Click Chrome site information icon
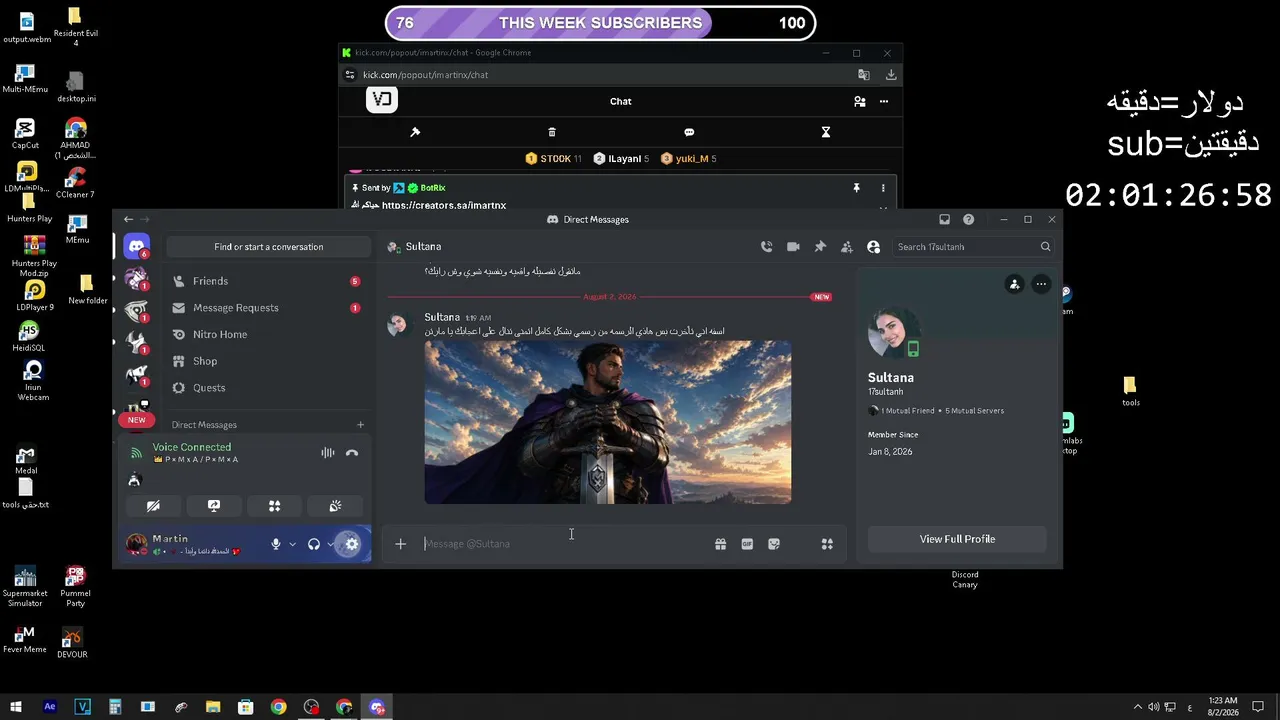 click(x=350, y=75)
